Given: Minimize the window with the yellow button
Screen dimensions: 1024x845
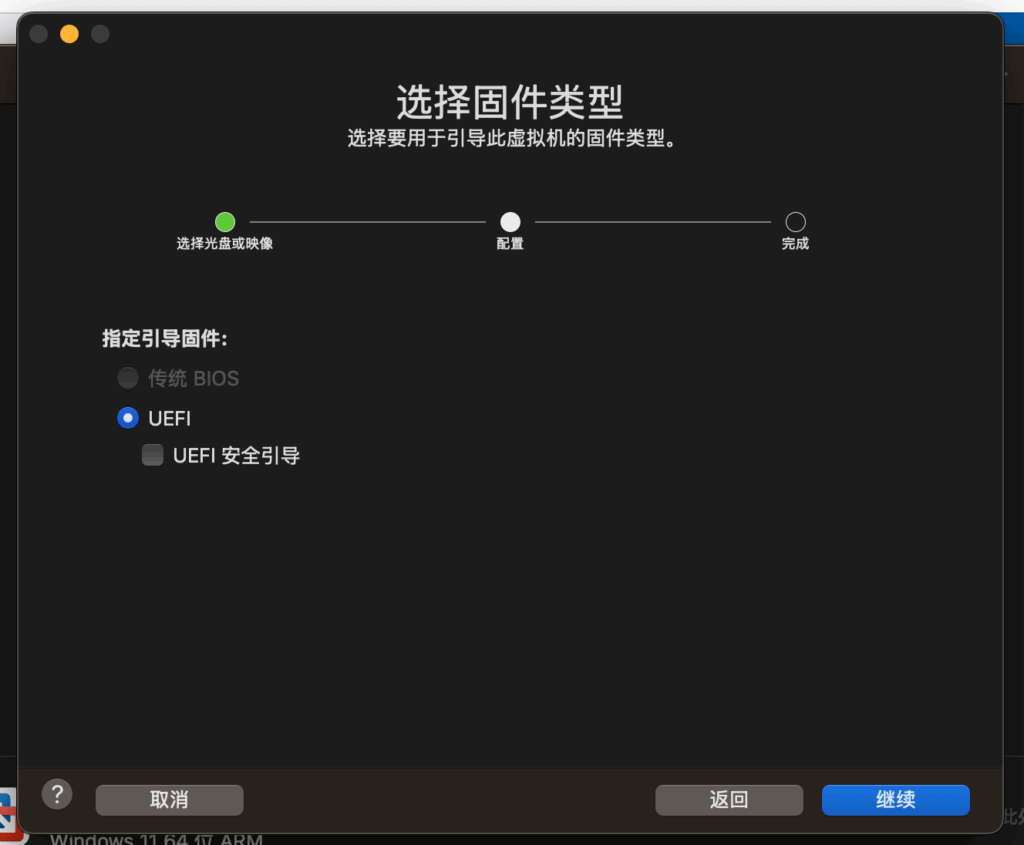Looking at the screenshot, I should (x=69, y=34).
